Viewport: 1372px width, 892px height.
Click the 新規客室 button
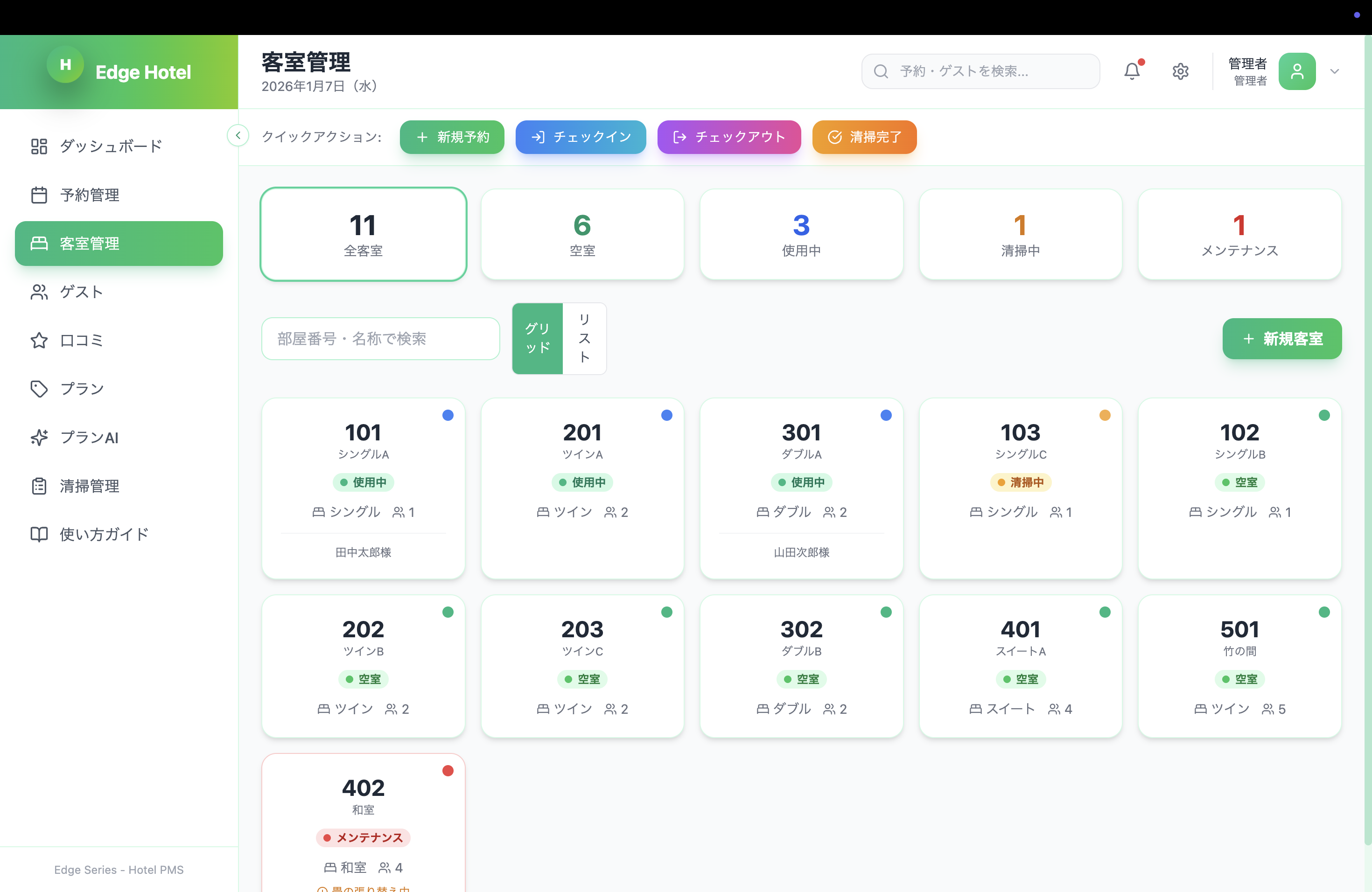coord(1281,339)
